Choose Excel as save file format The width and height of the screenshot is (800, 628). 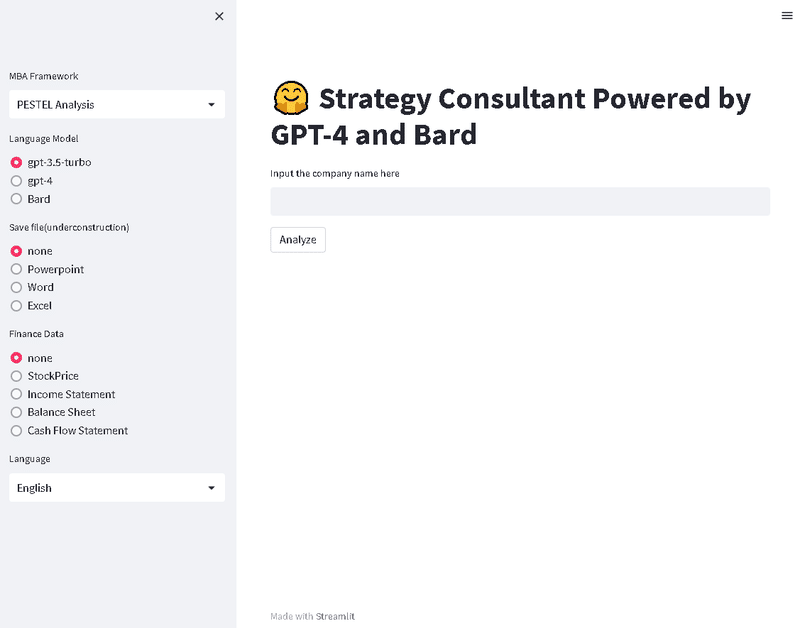tap(31, 306)
